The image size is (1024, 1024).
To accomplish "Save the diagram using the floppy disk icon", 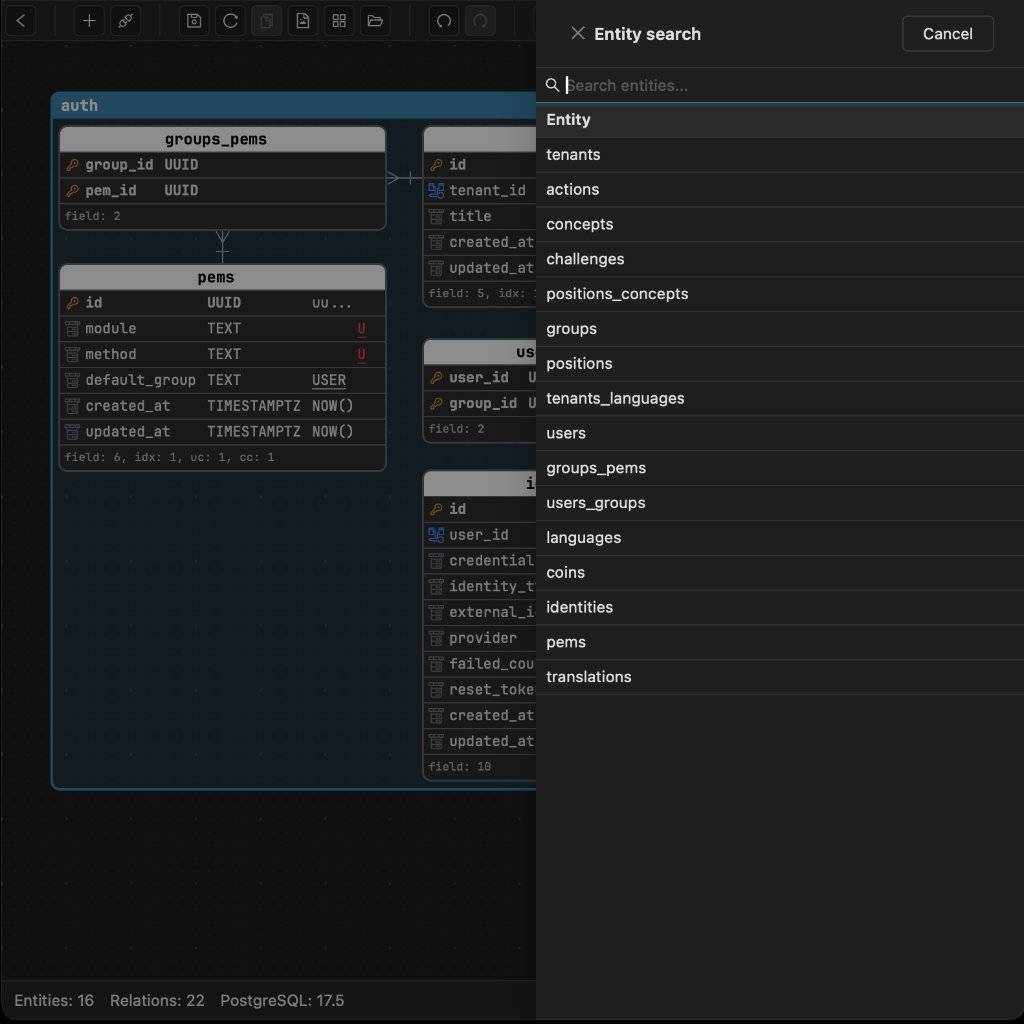I will pyautogui.click(x=194, y=21).
